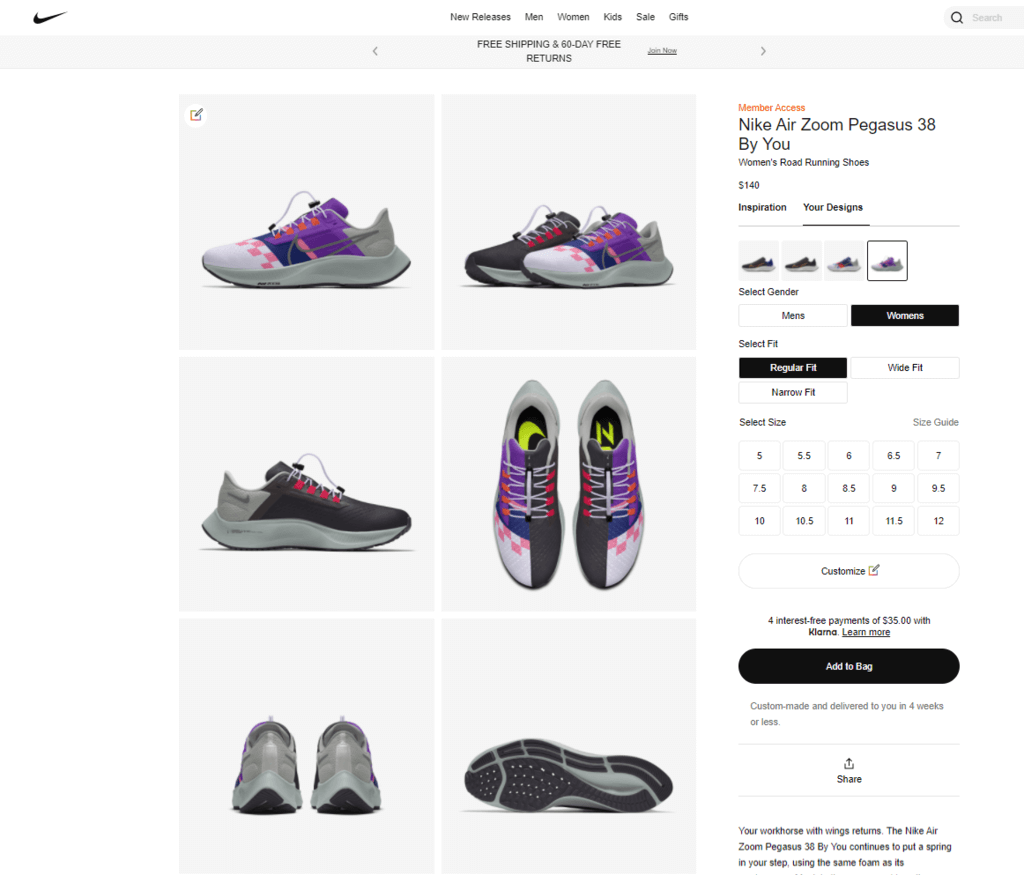Select the first saved design thumbnail
The height and width of the screenshot is (875, 1024).
759,261
